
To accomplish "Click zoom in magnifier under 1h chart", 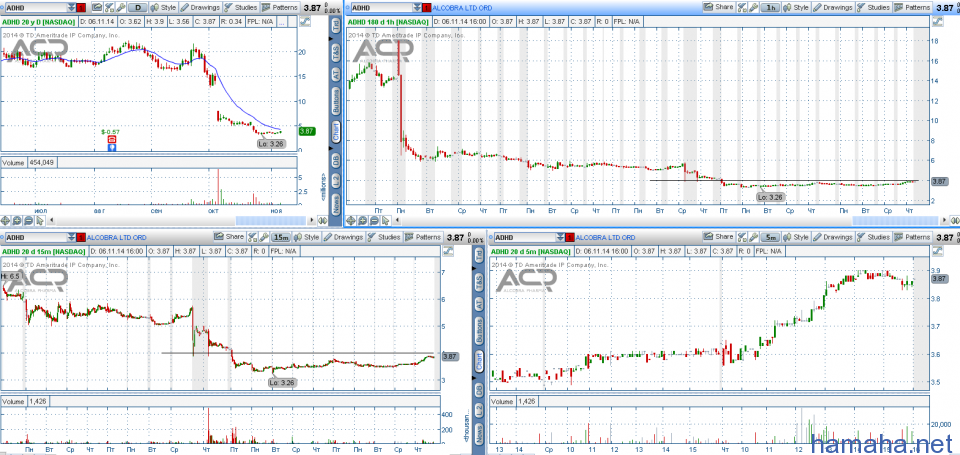I will pos(362,220).
